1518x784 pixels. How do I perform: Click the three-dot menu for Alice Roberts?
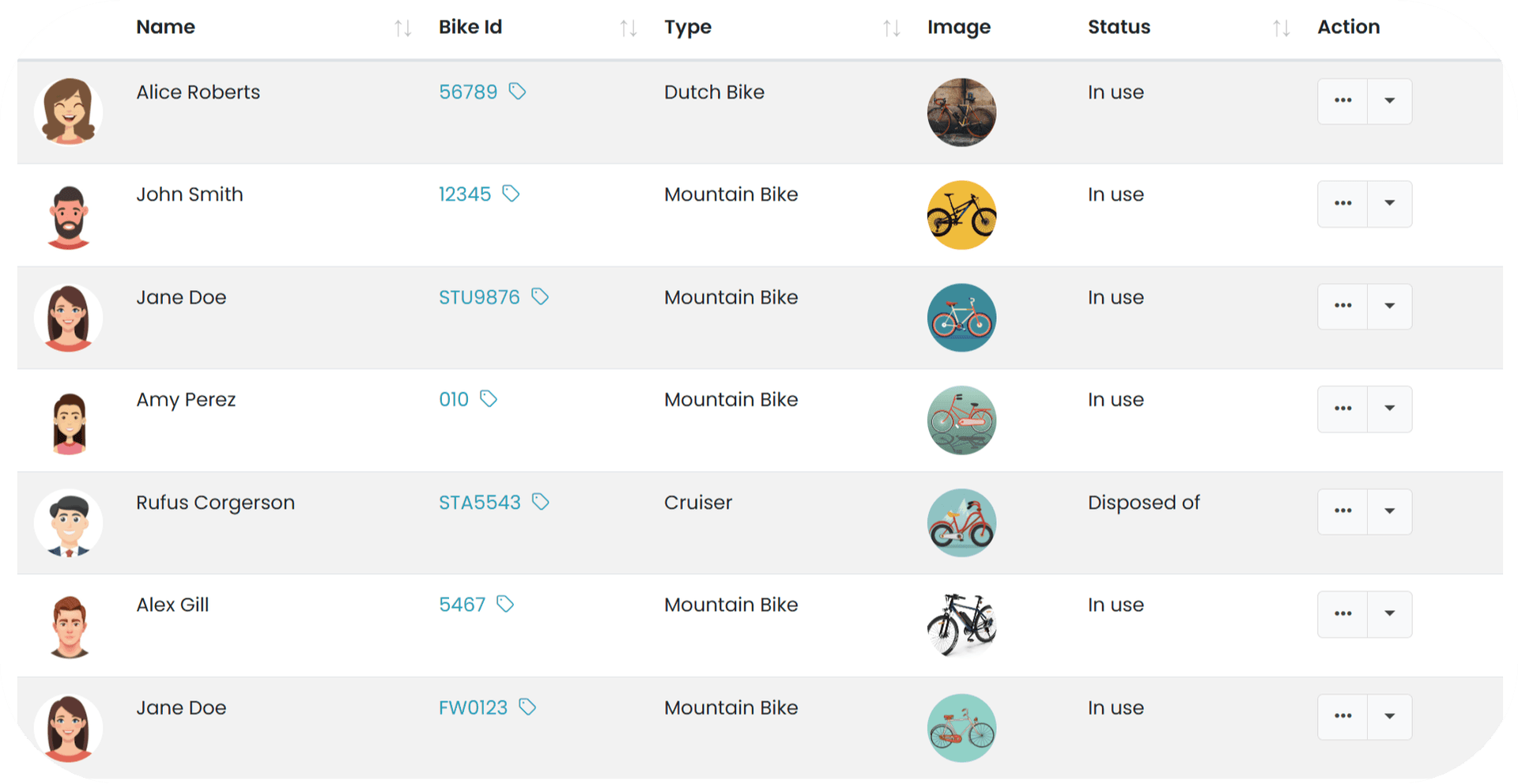click(x=1342, y=100)
